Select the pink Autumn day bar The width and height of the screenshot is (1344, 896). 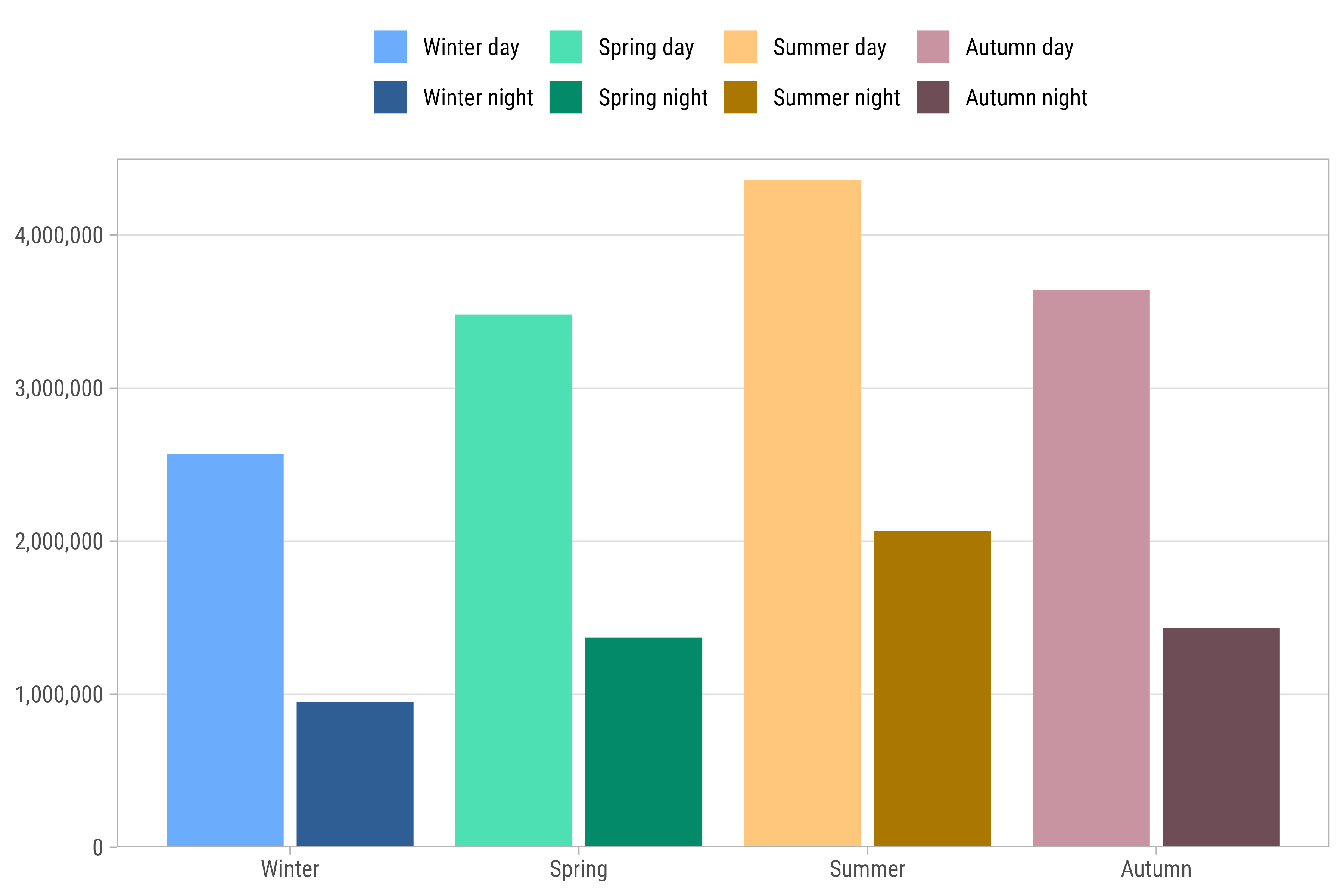(1091, 568)
